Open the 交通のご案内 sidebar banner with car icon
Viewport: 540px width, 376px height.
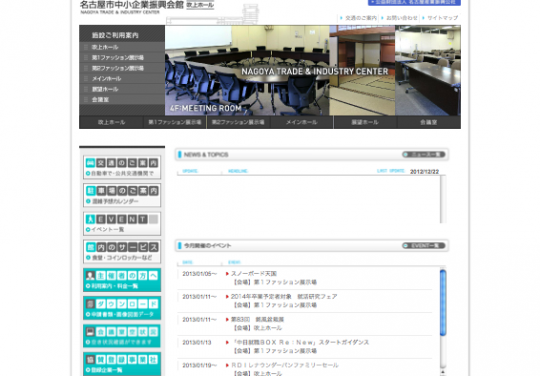point(122,167)
